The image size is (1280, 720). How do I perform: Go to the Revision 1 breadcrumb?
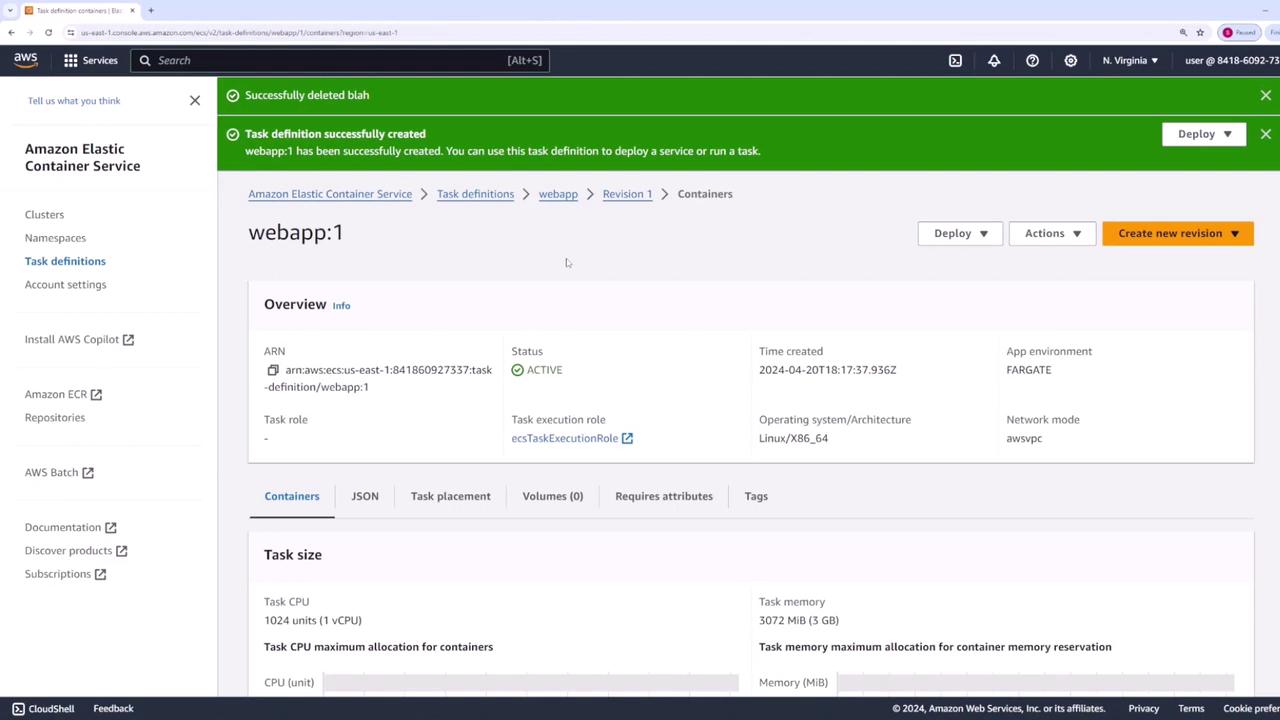pos(627,194)
